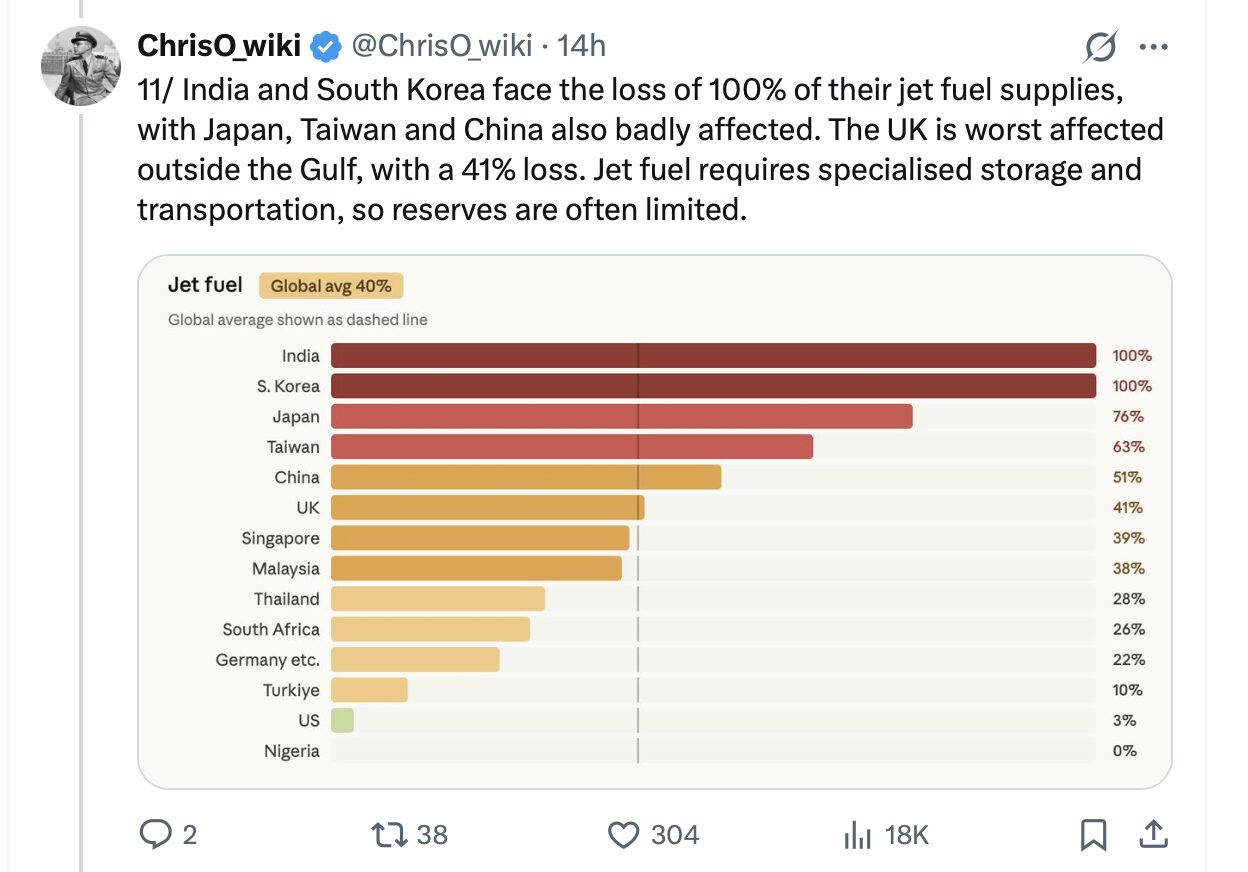Like the tweet with heart icon
1248x872 pixels.
click(x=624, y=834)
